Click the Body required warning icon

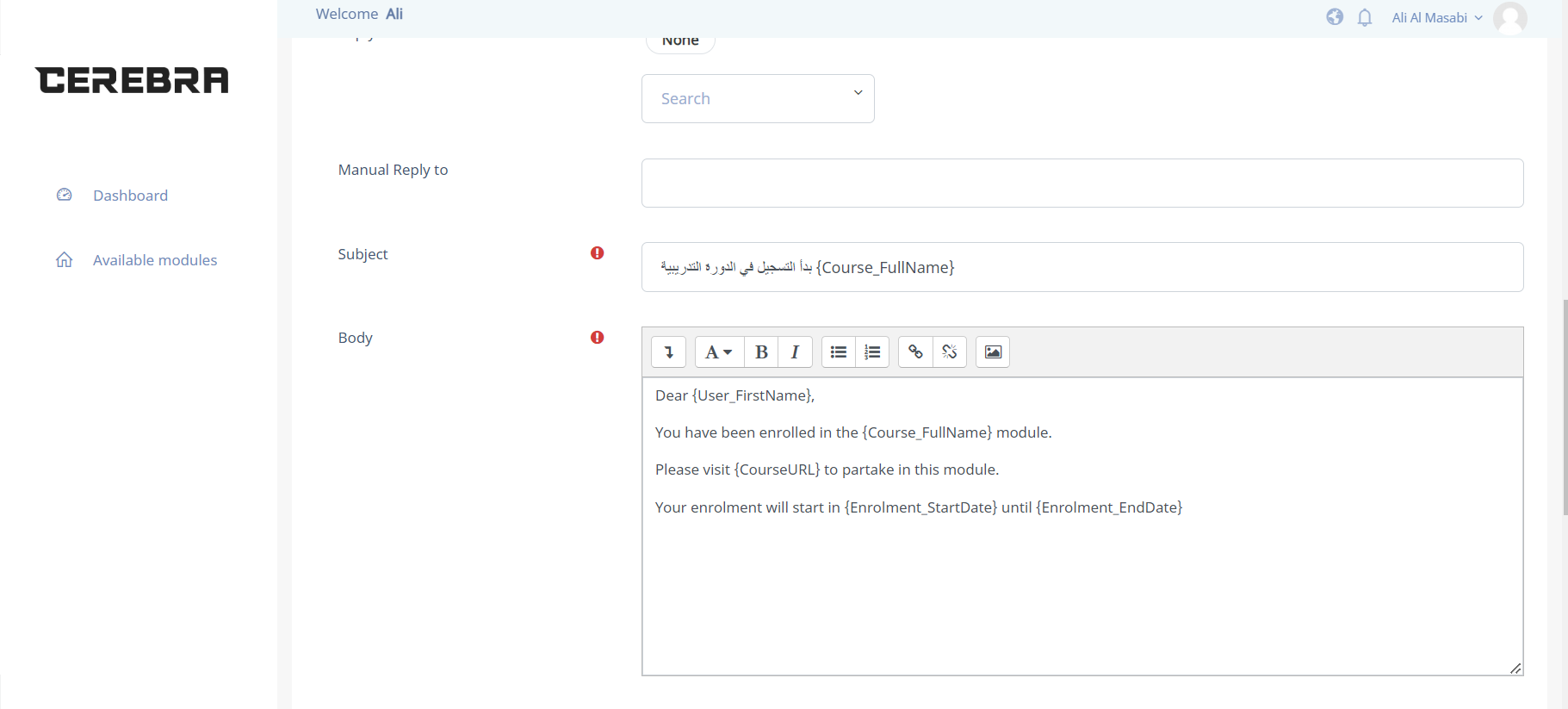click(597, 337)
